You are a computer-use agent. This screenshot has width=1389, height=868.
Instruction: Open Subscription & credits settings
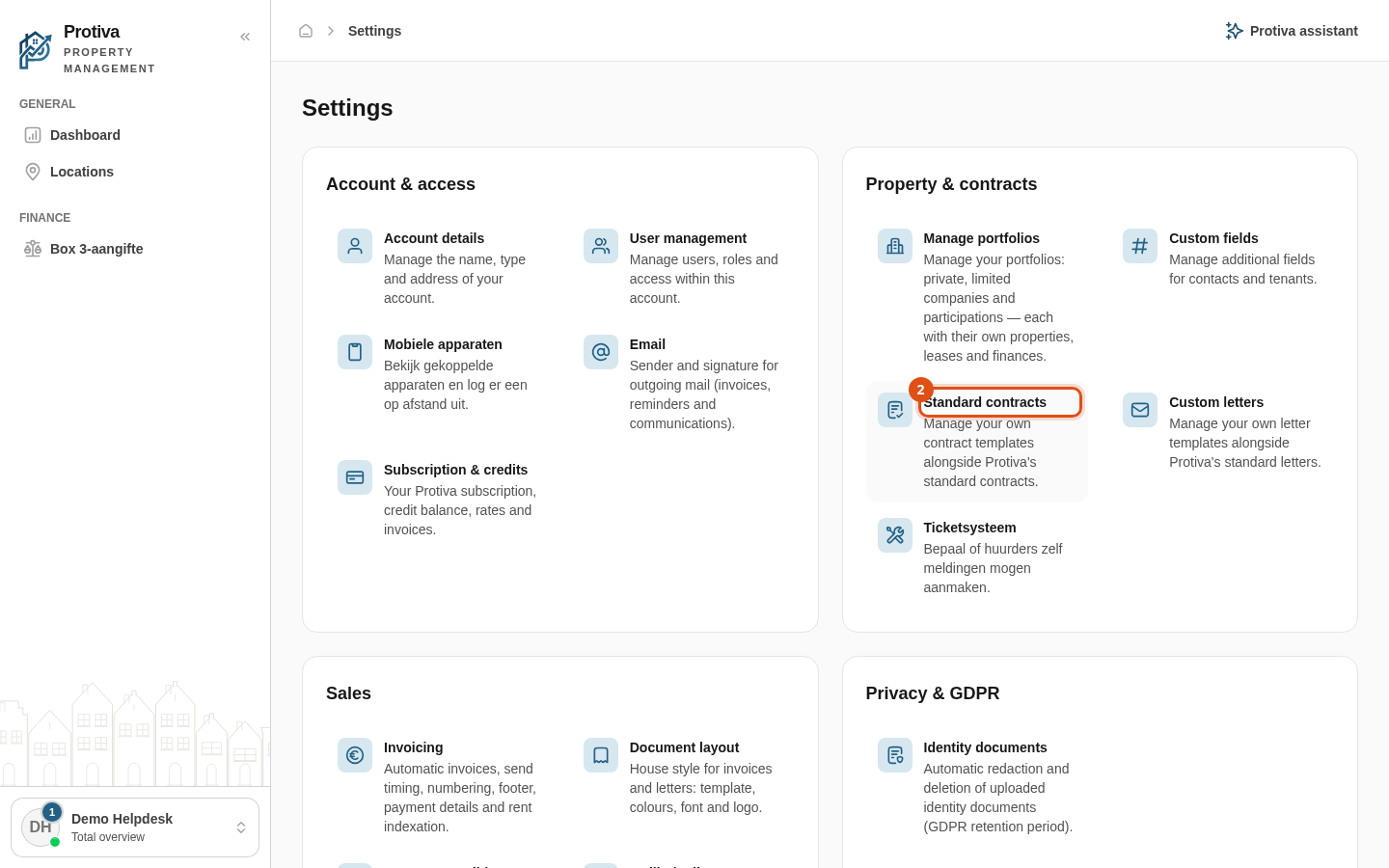tap(455, 470)
